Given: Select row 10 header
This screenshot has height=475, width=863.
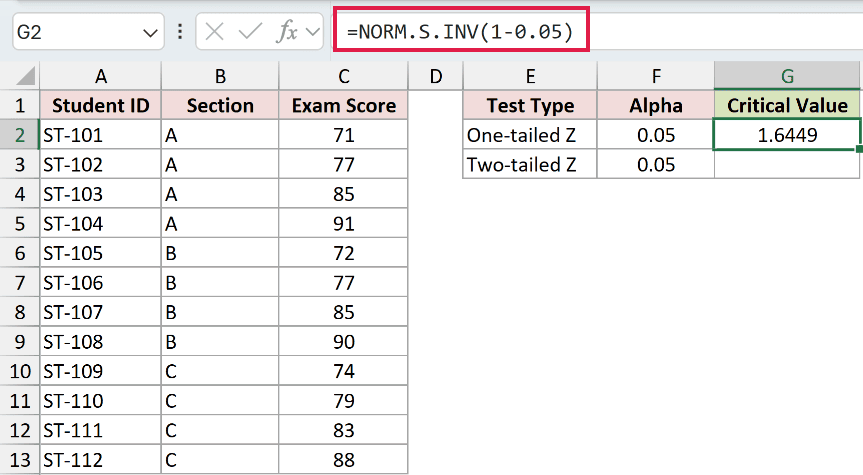Looking at the screenshot, I should (20, 371).
